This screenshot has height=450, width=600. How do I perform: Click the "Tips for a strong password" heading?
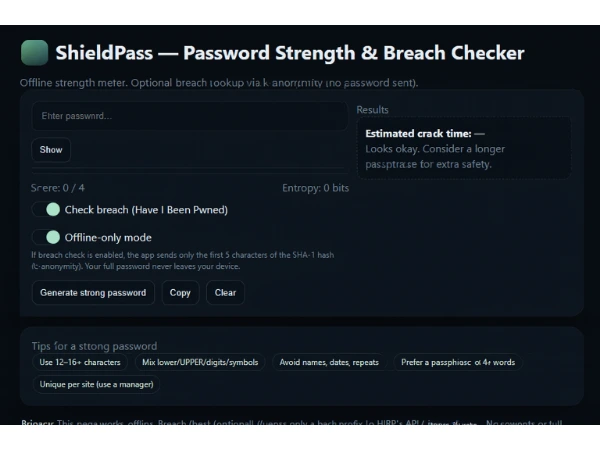94,346
